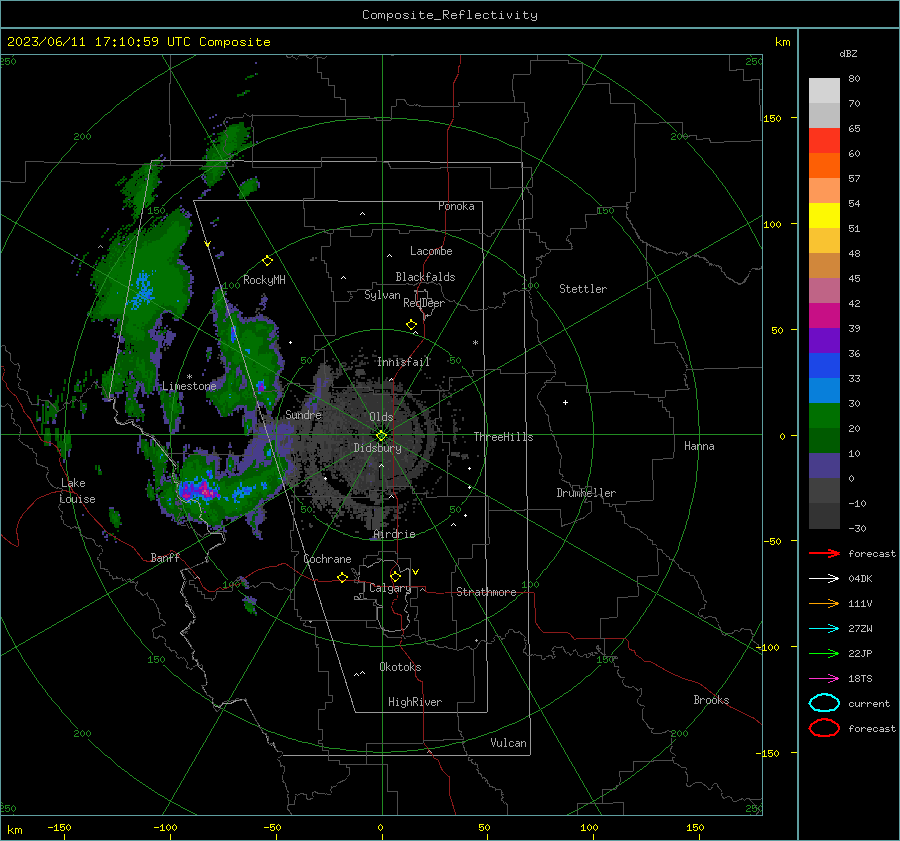This screenshot has width=900, height=841.
Task: Click the Drumheller label
Action: tap(586, 493)
